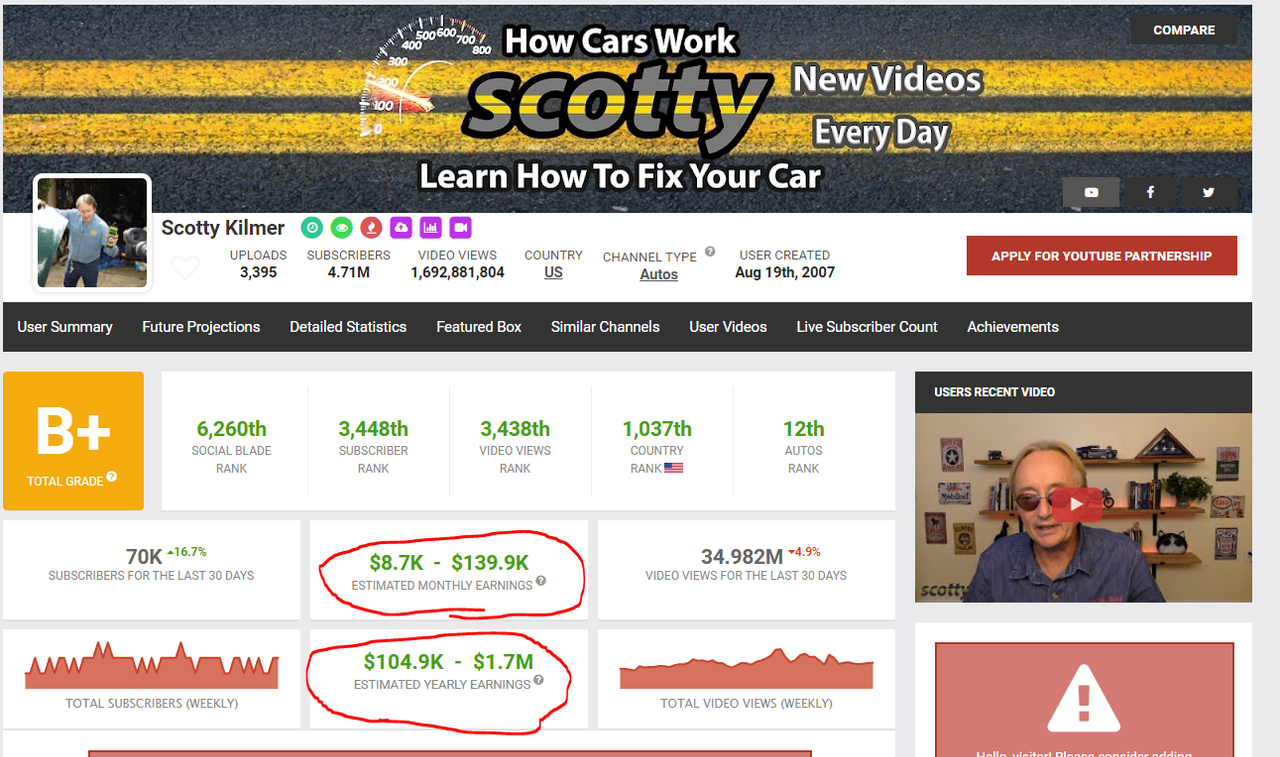Click the 3,448th subscriber rank
The height and width of the screenshot is (757, 1280).
373,429
